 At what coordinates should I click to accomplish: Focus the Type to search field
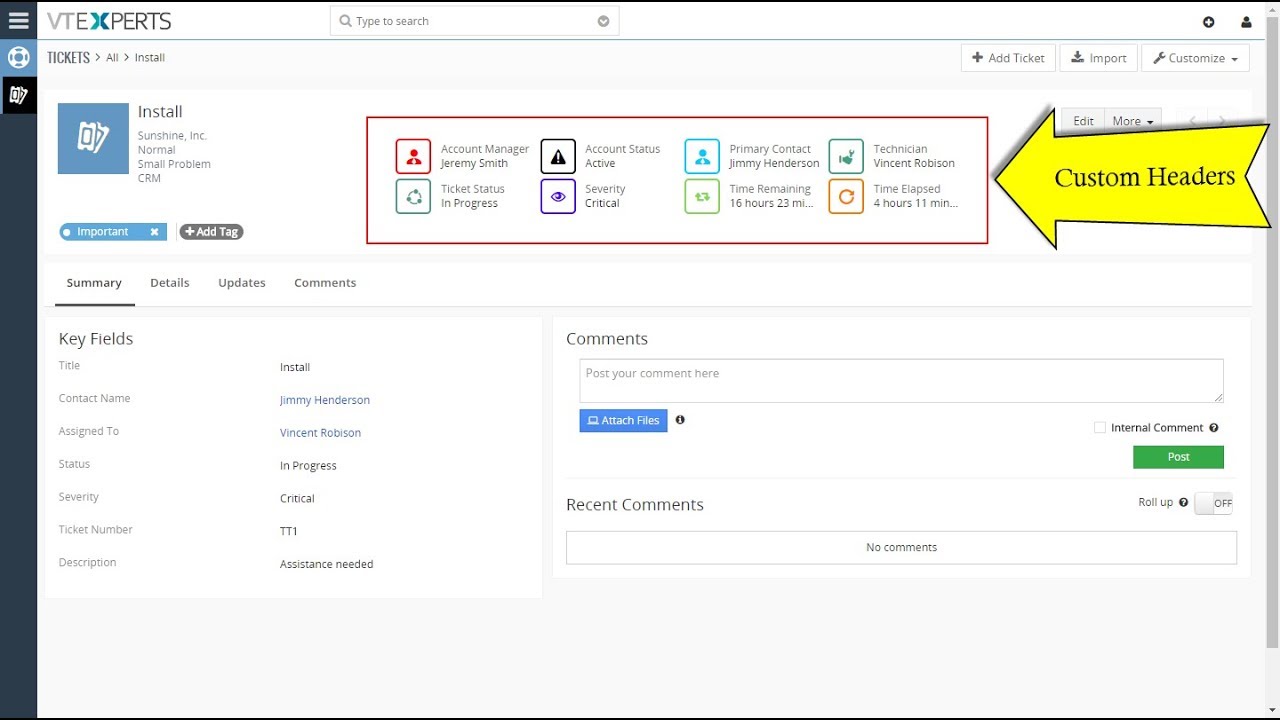[474, 21]
